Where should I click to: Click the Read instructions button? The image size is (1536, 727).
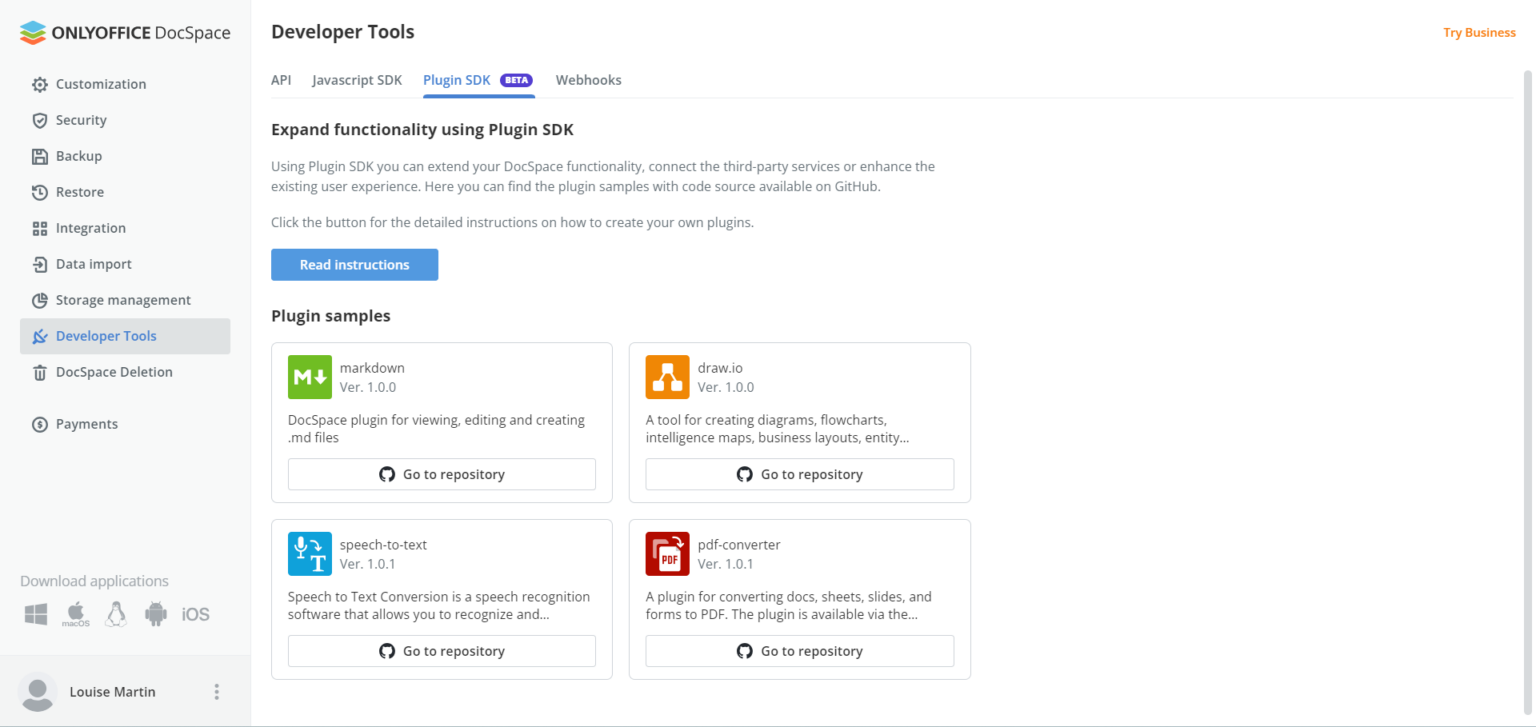point(354,264)
